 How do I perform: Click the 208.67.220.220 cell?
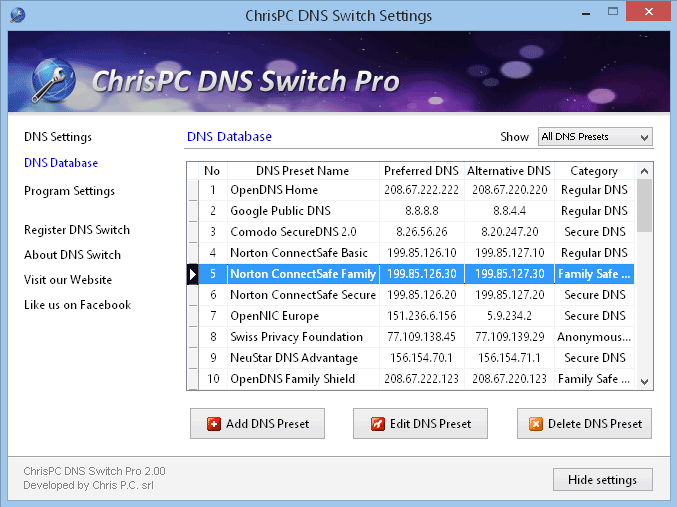point(509,190)
